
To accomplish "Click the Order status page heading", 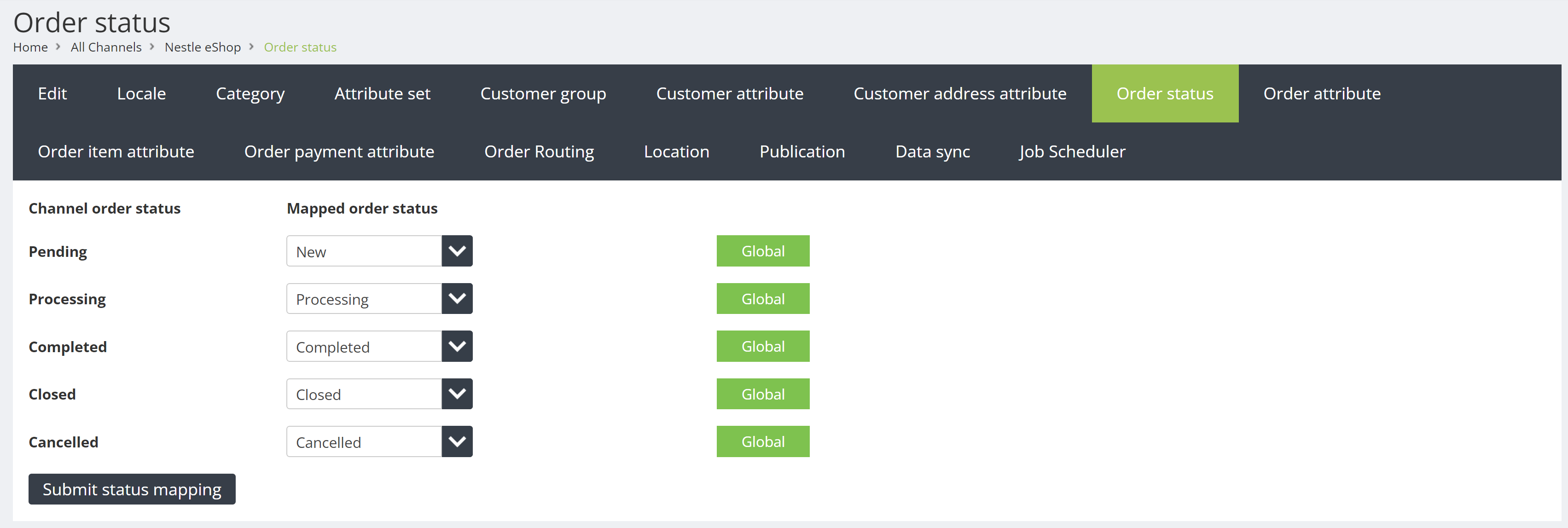I will click(92, 23).
